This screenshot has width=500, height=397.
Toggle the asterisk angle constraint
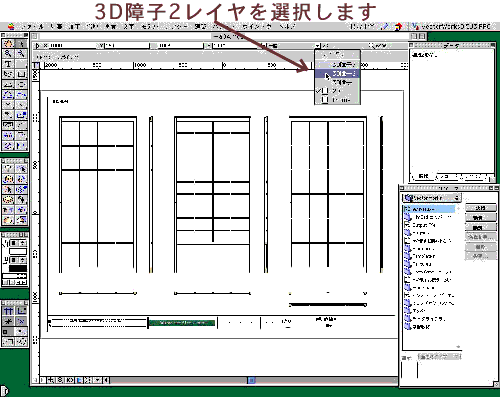[8, 321]
